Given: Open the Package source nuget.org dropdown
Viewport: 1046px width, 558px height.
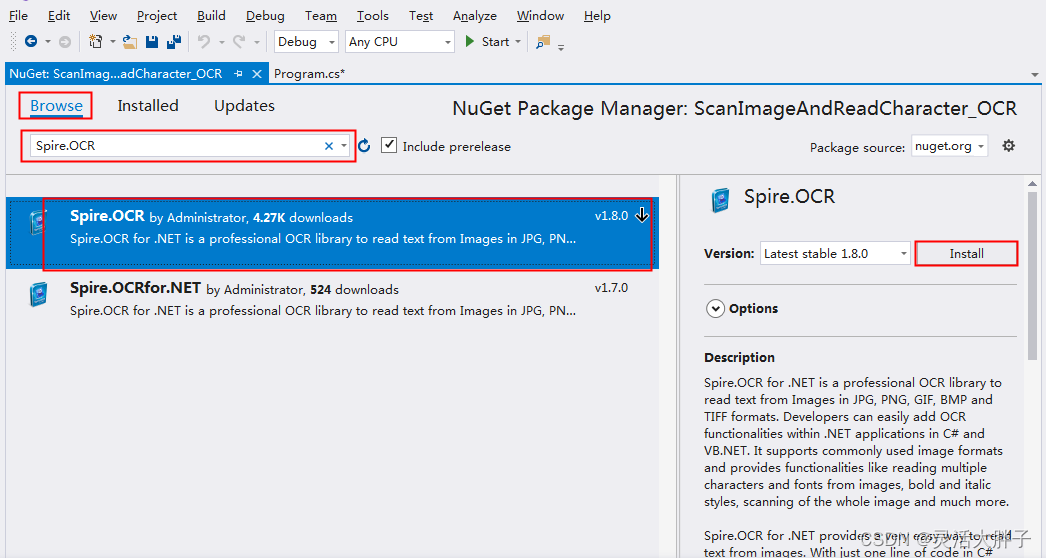Looking at the screenshot, I should tap(949, 146).
